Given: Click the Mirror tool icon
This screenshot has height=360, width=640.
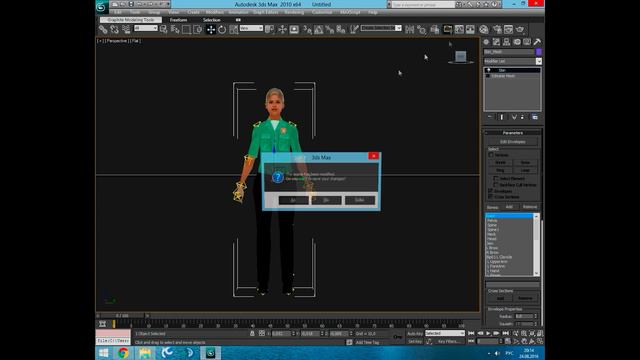Looking at the screenshot, I should pyautogui.click(x=409, y=29).
